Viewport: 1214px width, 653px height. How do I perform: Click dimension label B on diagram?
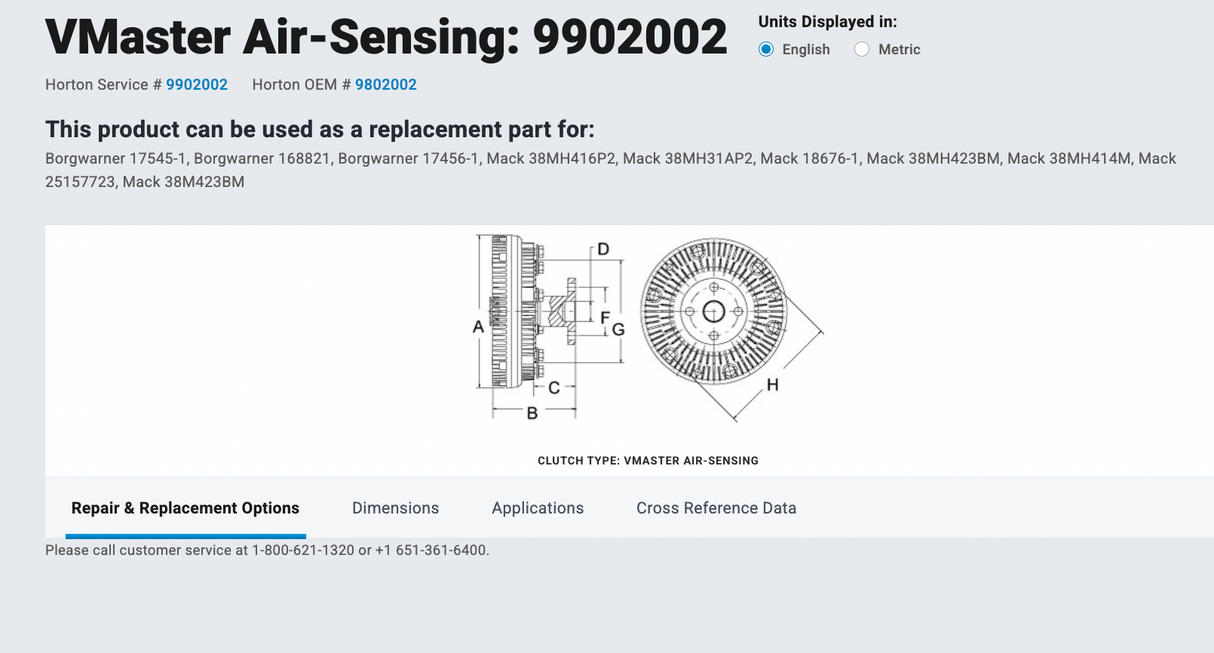click(x=532, y=413)
